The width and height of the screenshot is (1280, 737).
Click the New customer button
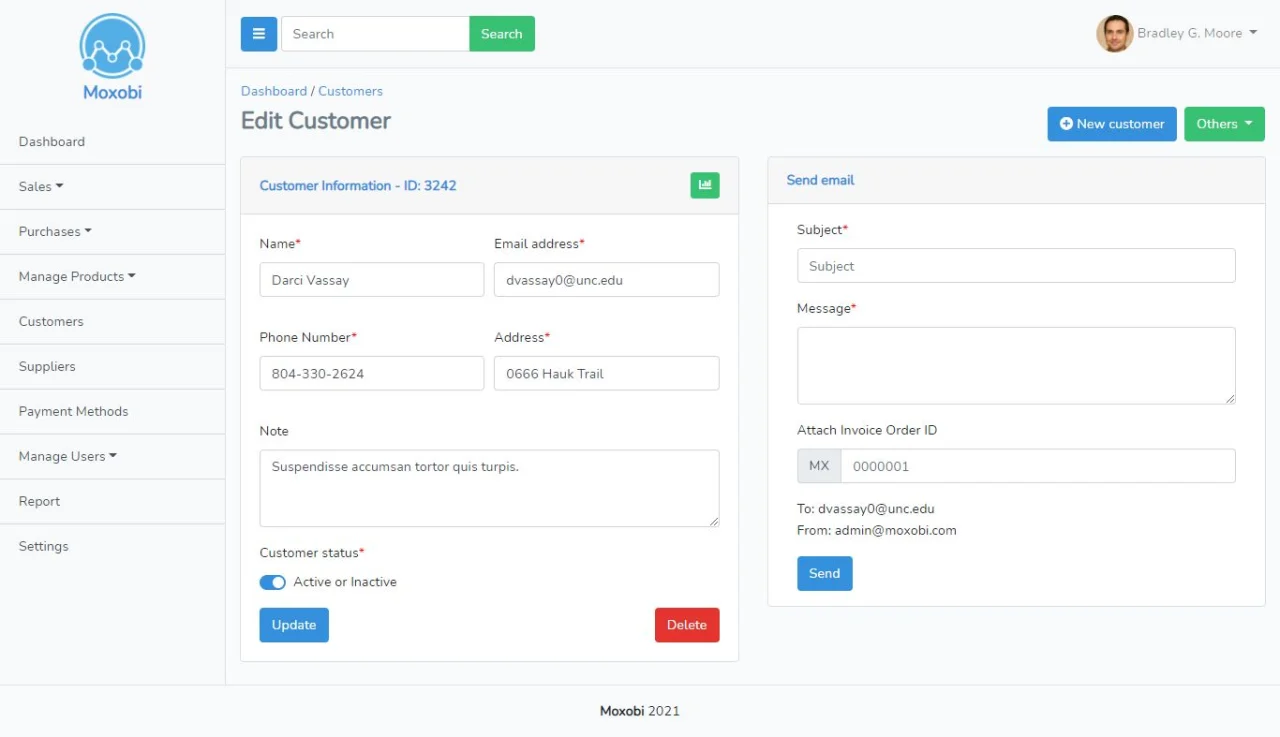[x=1112, y=124]
